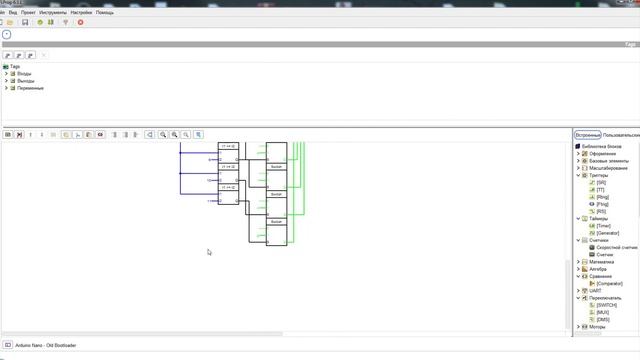
Task: Select the Скоростной счетчик block
Action: pos(617,248)
